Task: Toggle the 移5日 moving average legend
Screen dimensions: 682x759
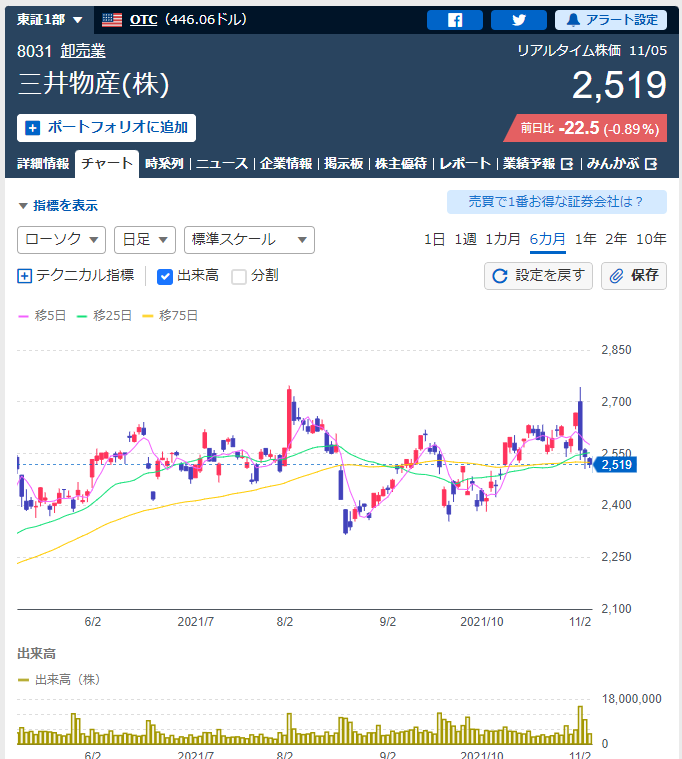Action: tap(42, 316)
